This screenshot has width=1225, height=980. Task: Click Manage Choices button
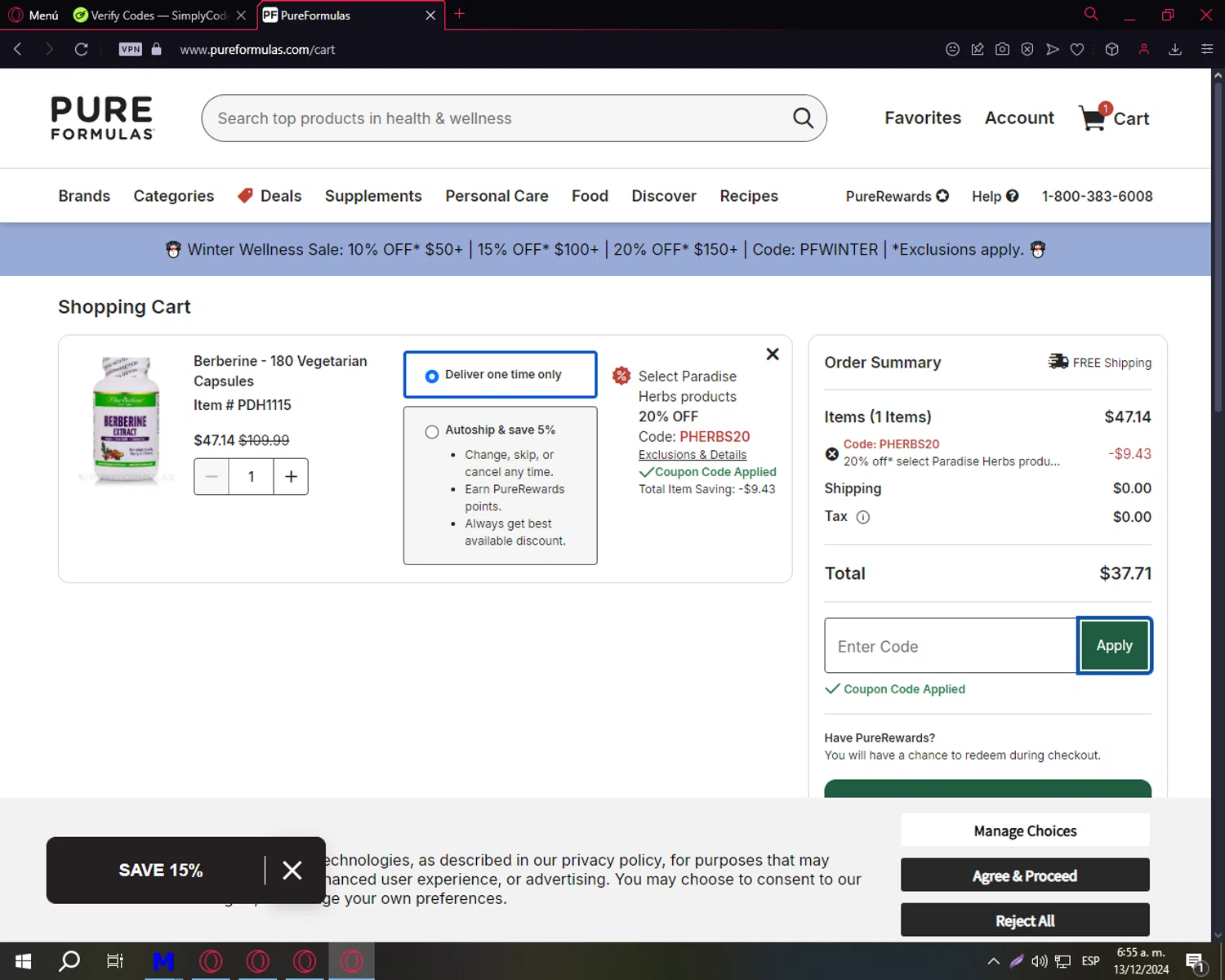click(x=1025, y=831)
